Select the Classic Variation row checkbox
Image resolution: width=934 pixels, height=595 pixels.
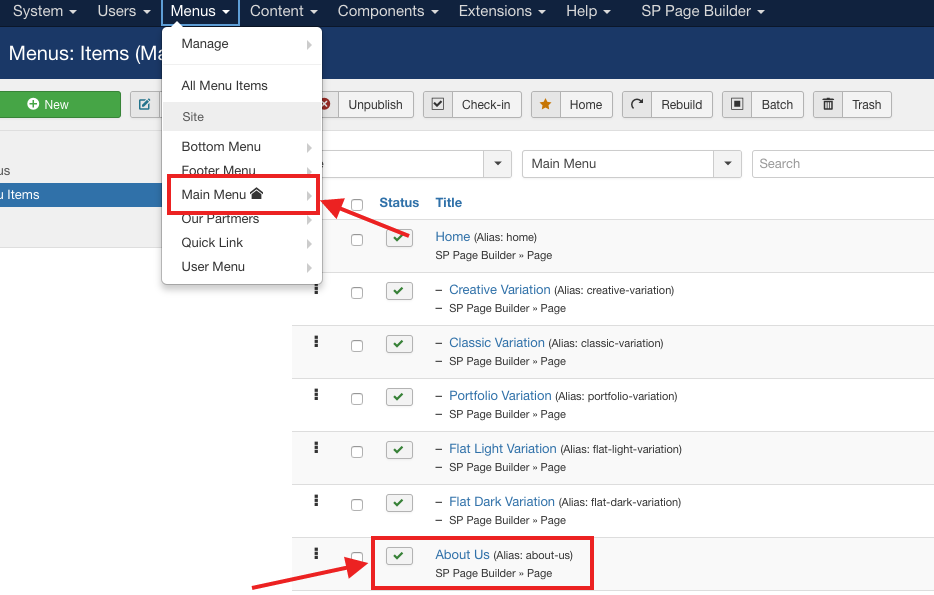tap(357, 346)
